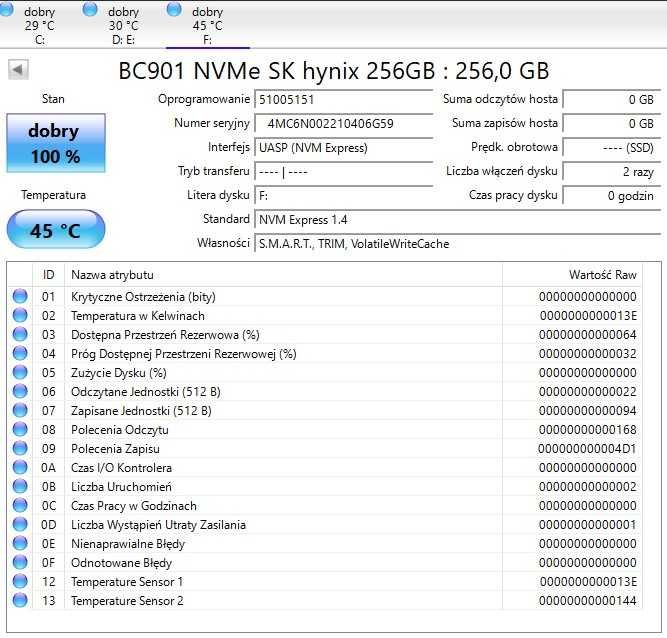Select the 'Liczba Uruchomień' attribute name
The image size is (667, 638).
click(x=121, y=487)
